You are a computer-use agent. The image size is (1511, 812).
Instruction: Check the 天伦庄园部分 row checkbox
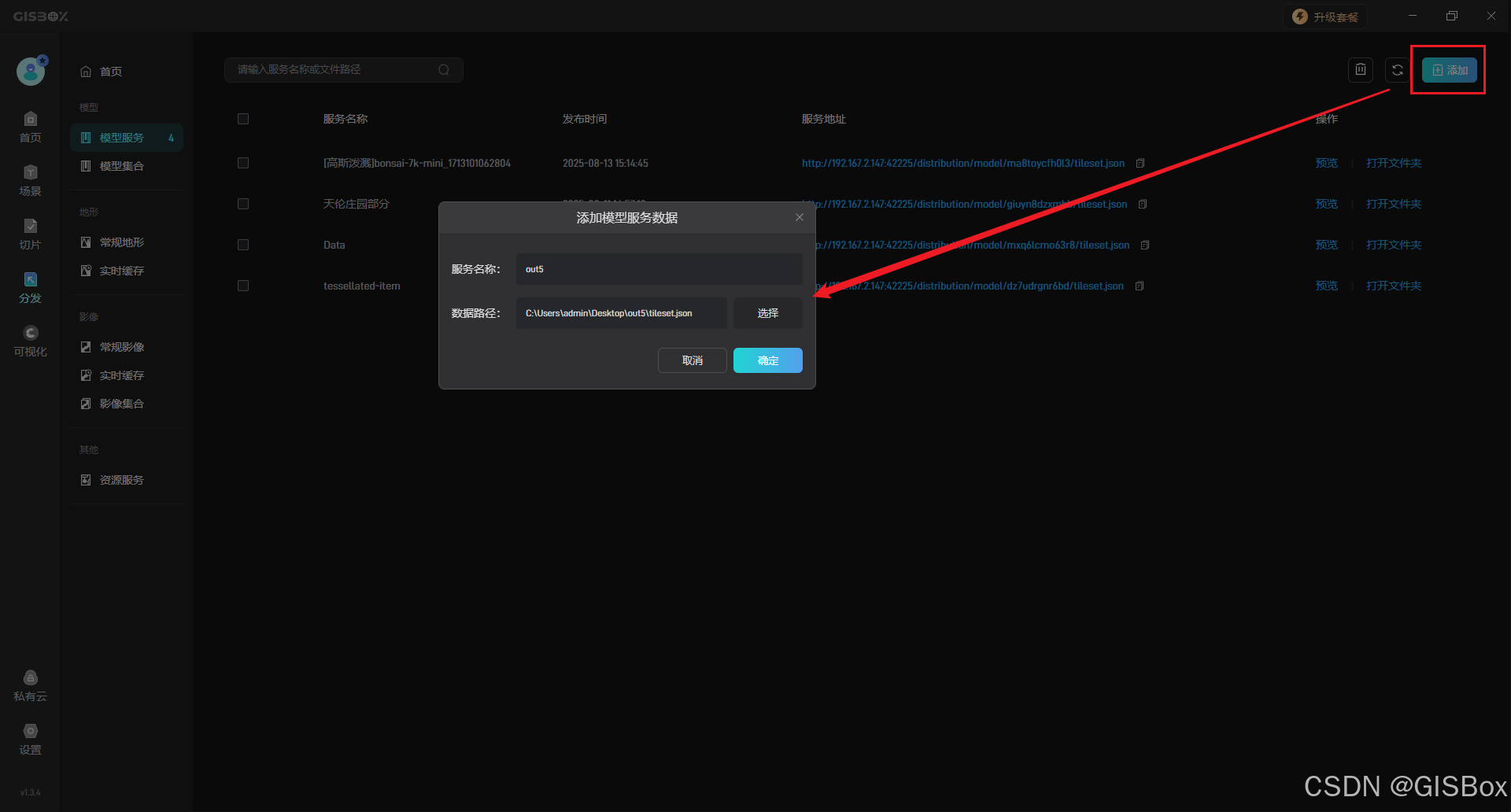[x=243, y=204]
